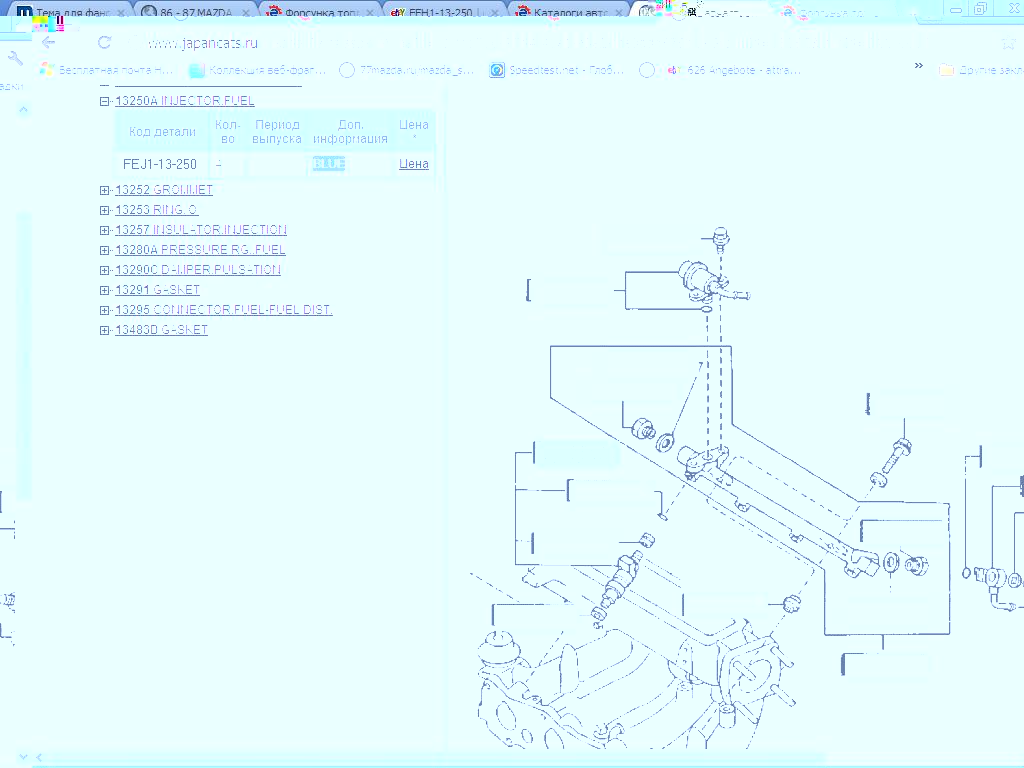The image size is (1024, 768).
Task: Click the highlighted BLUE info cell
Action: click(x=329, y=164)
